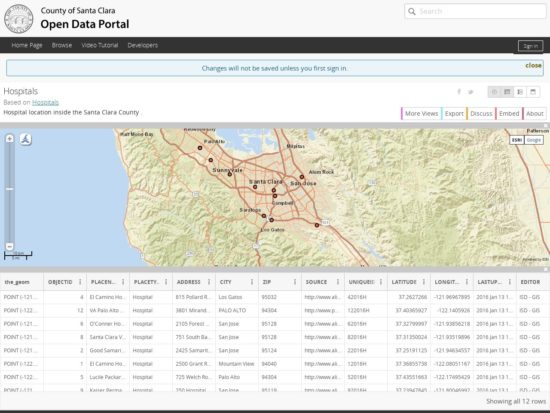Open the ADDRESS column options menu

point(209,282)
